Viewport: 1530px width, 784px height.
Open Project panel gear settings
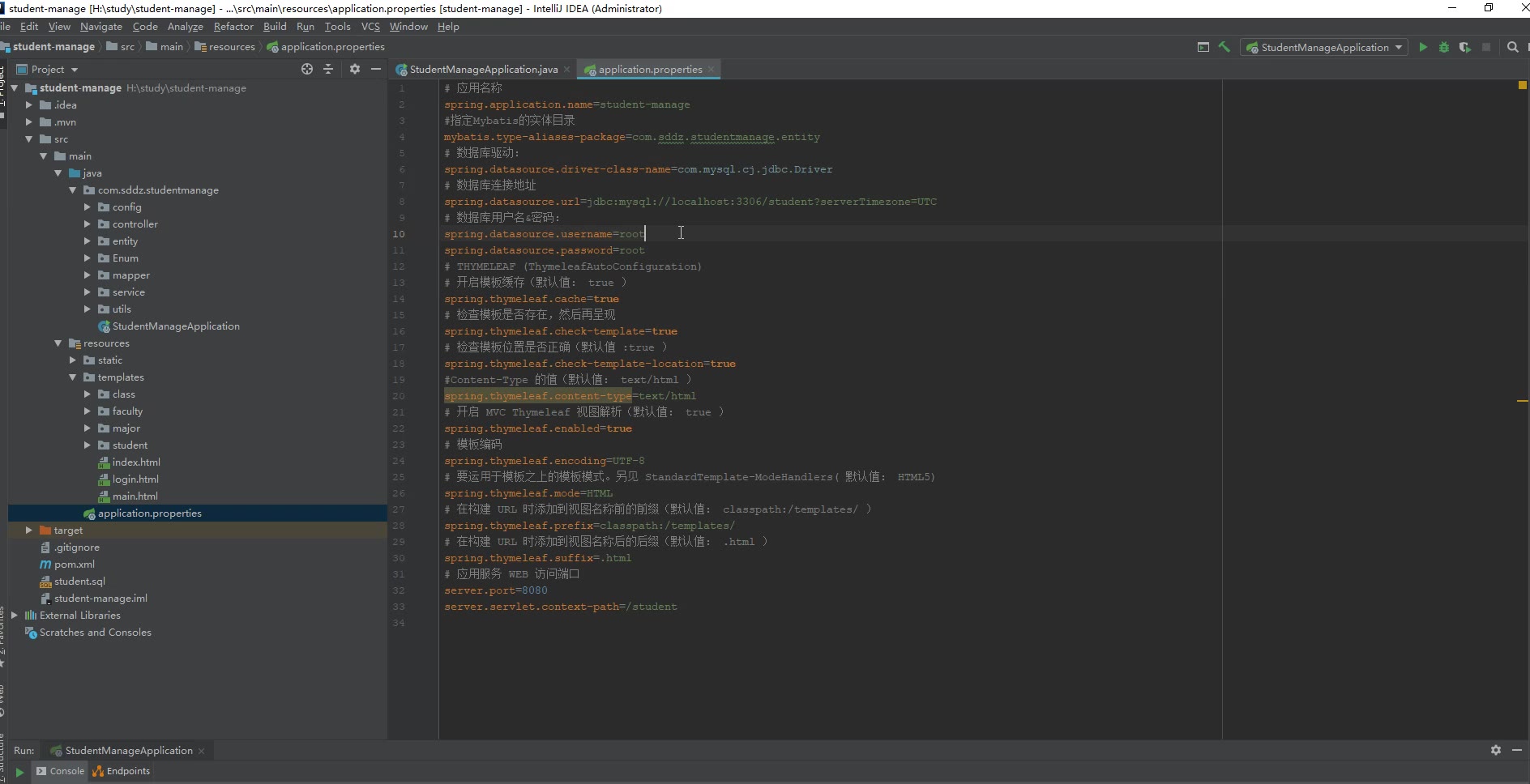pos(355,70)
